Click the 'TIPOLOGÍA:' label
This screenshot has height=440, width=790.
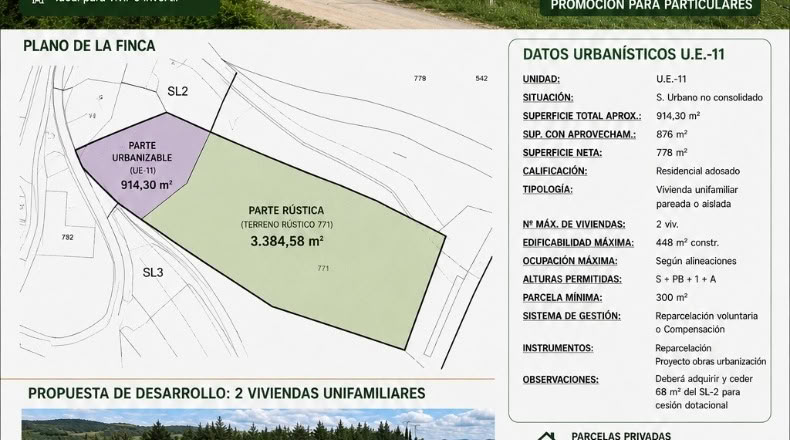tap(548, 190)
